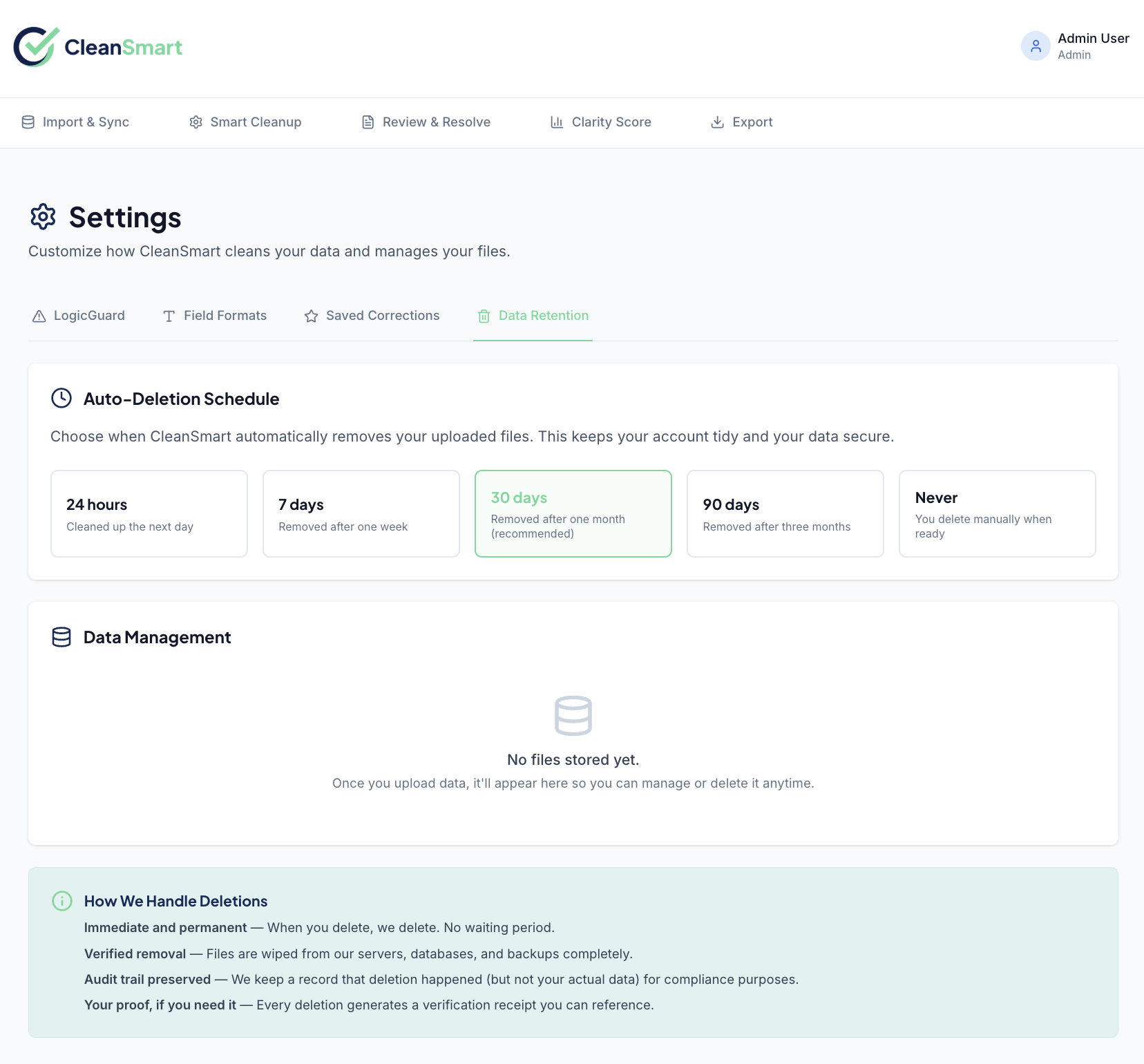Go to Smart Cleanup section
The height and width of the screenshot is (1064, 1144).
[245, 122]
